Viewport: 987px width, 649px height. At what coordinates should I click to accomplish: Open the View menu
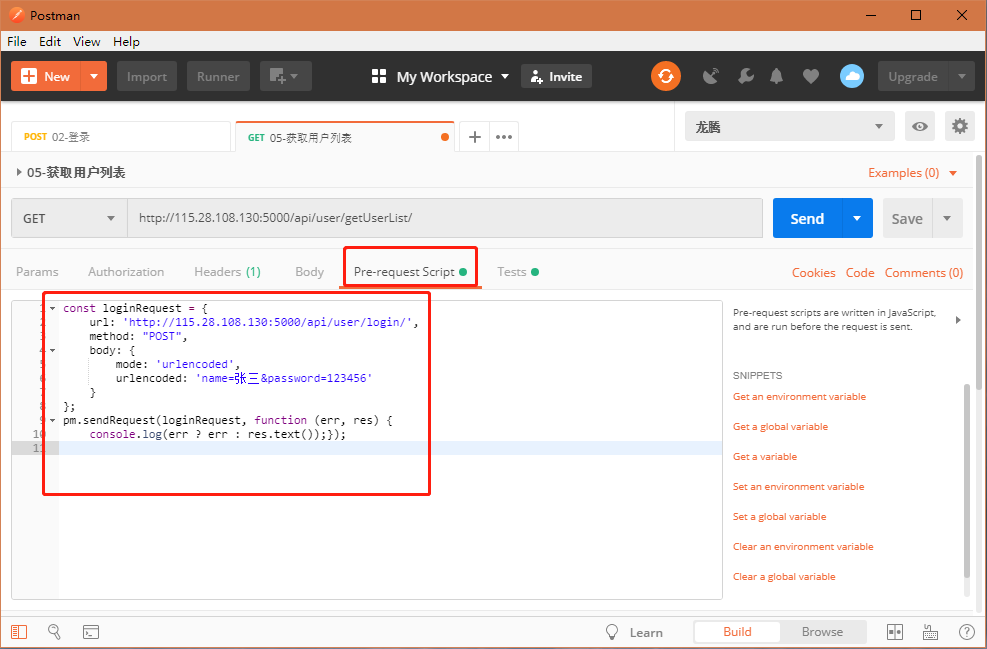pos(86,42)
